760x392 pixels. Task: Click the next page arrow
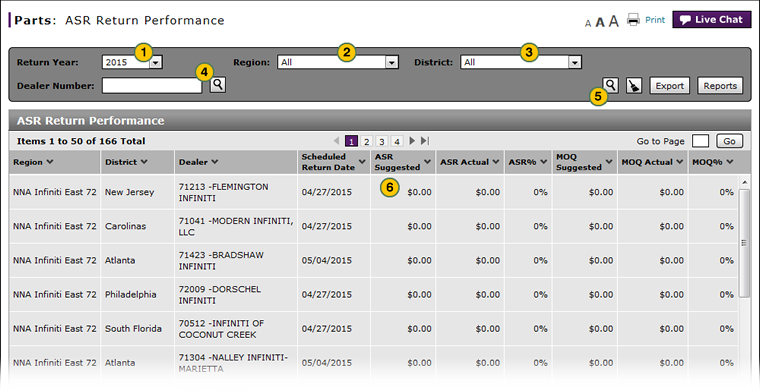412,141
